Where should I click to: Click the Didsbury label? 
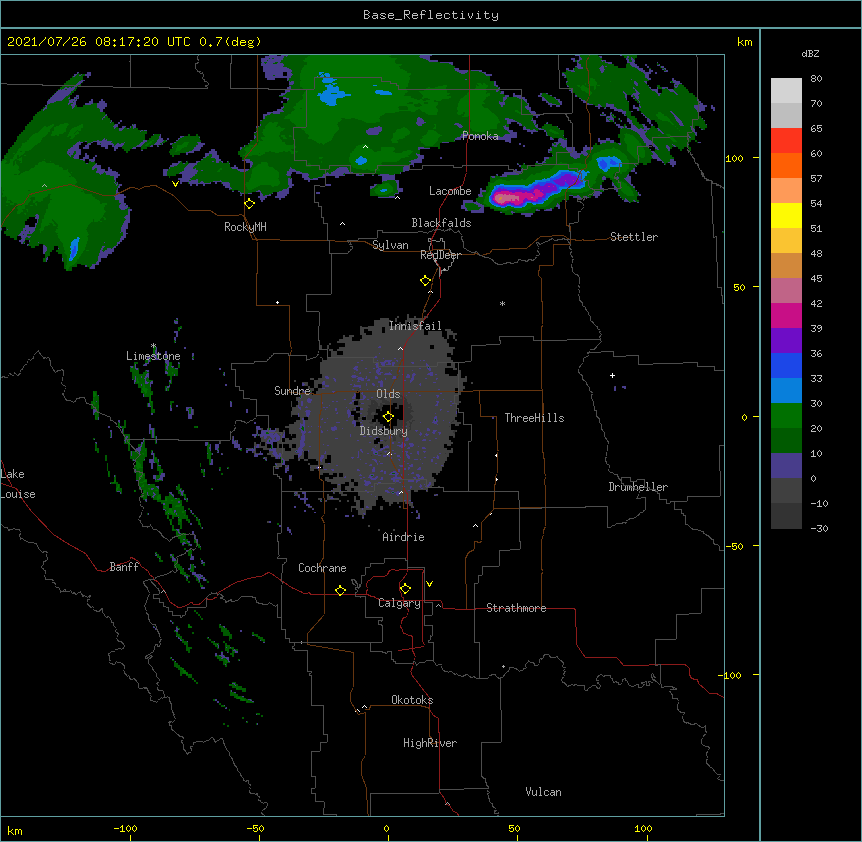(384, 431)
